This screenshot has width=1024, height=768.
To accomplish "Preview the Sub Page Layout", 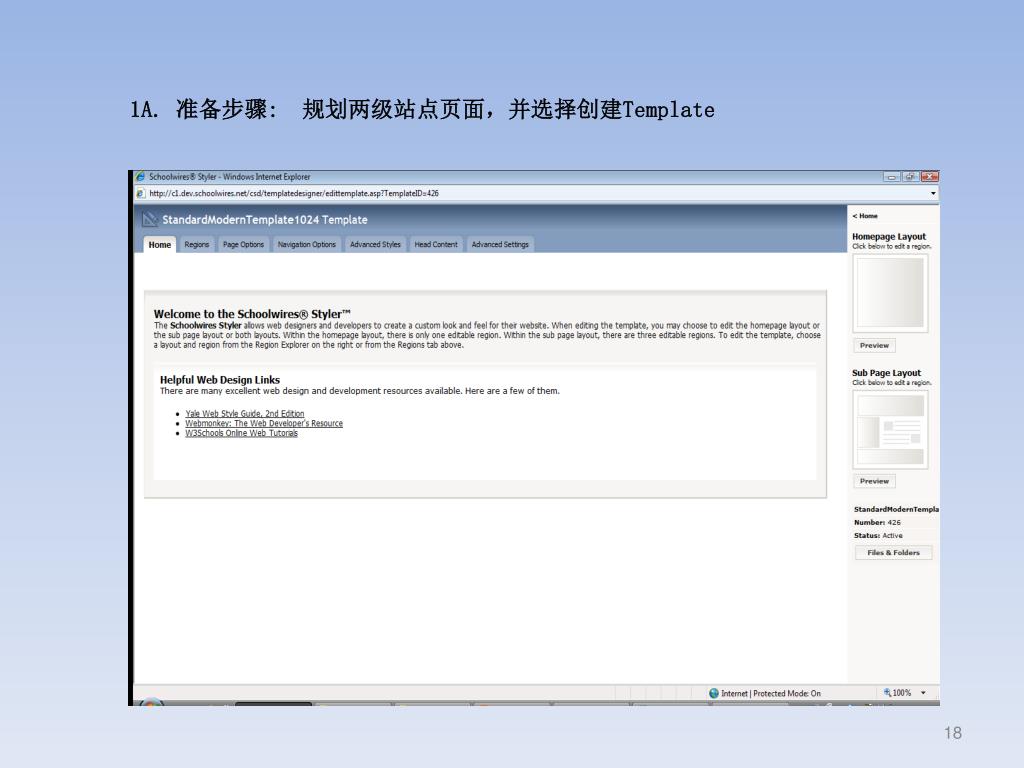I will coord(874,481).
